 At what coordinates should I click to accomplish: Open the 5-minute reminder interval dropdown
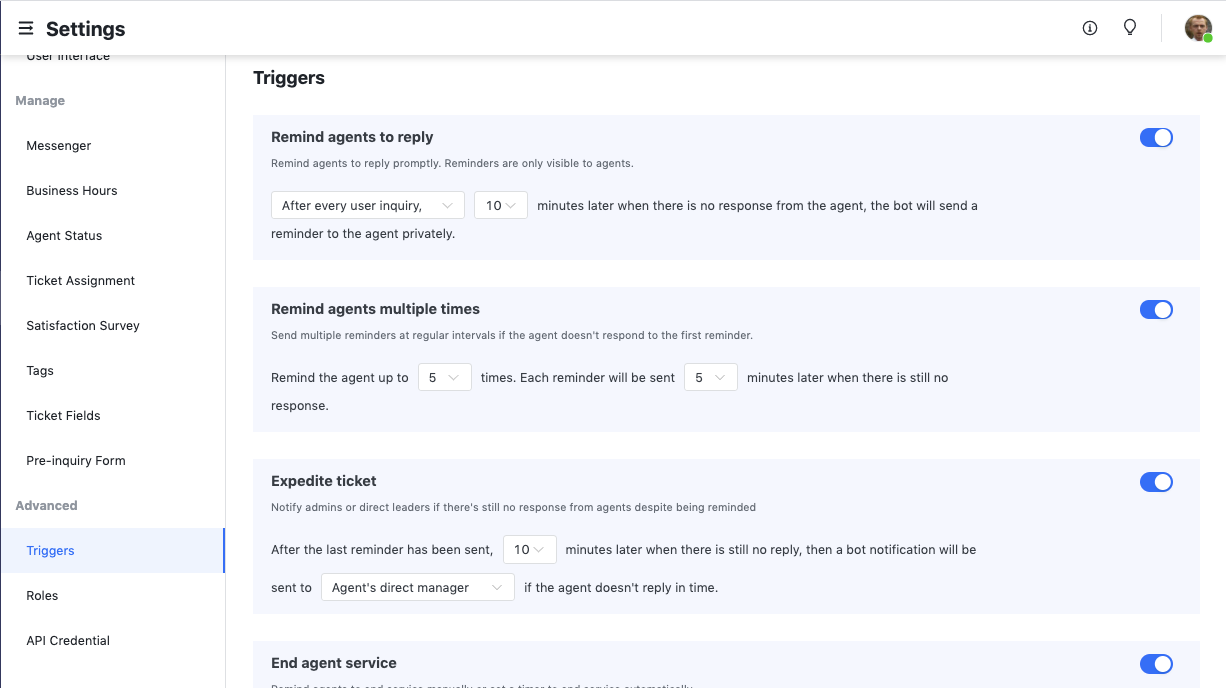[x=710, y=377]
